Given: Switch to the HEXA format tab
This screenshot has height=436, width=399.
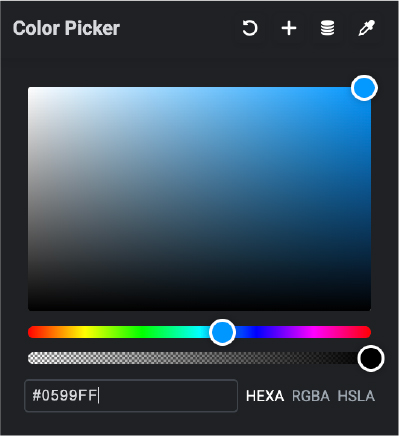Looking at the screenshot, I should (265, 396).
